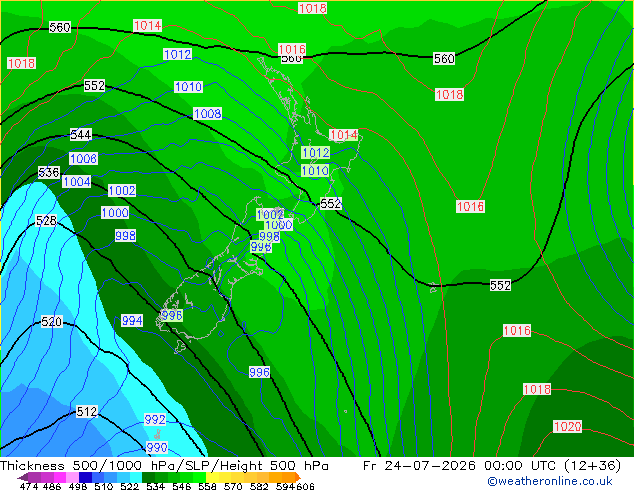Select the black 512 height contour label
The image size is (634, 490).
coord(87,412)
